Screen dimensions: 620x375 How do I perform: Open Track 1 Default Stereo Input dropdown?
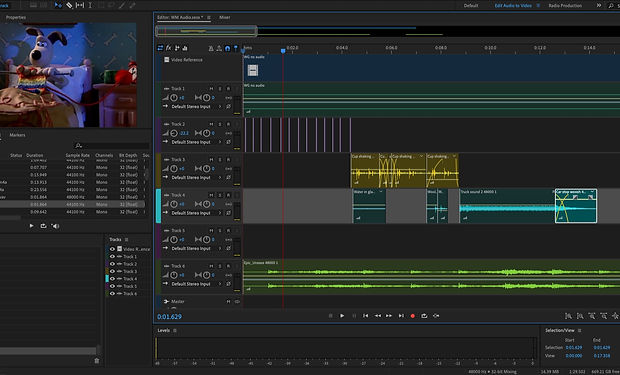(197, 106)
